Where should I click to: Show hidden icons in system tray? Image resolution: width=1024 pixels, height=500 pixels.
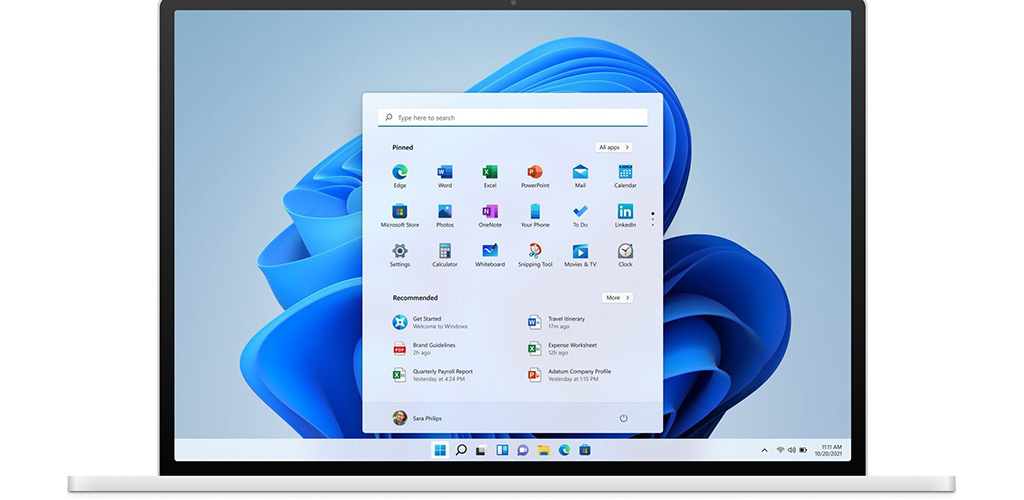coord(764,450)
